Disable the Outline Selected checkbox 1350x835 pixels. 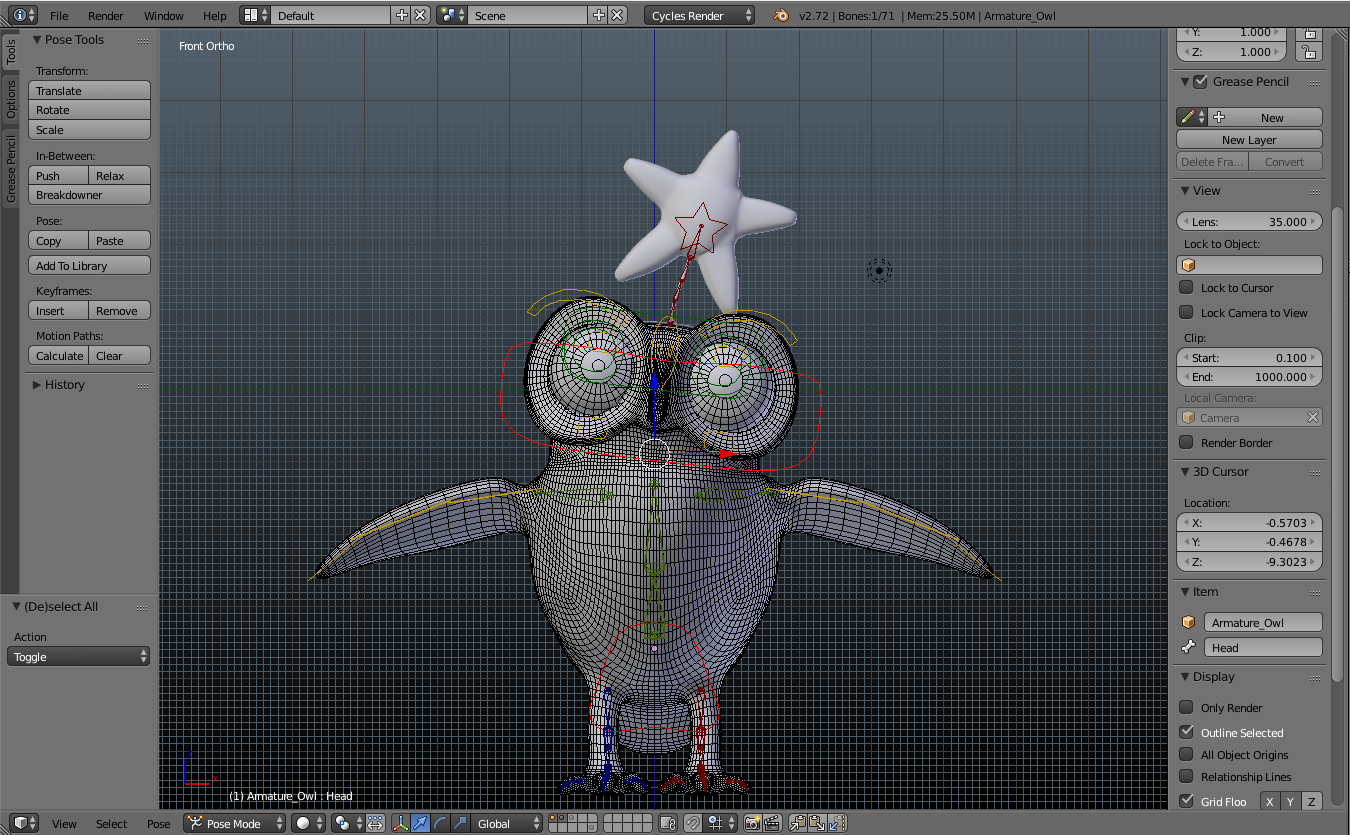[x=1186, y=732]
